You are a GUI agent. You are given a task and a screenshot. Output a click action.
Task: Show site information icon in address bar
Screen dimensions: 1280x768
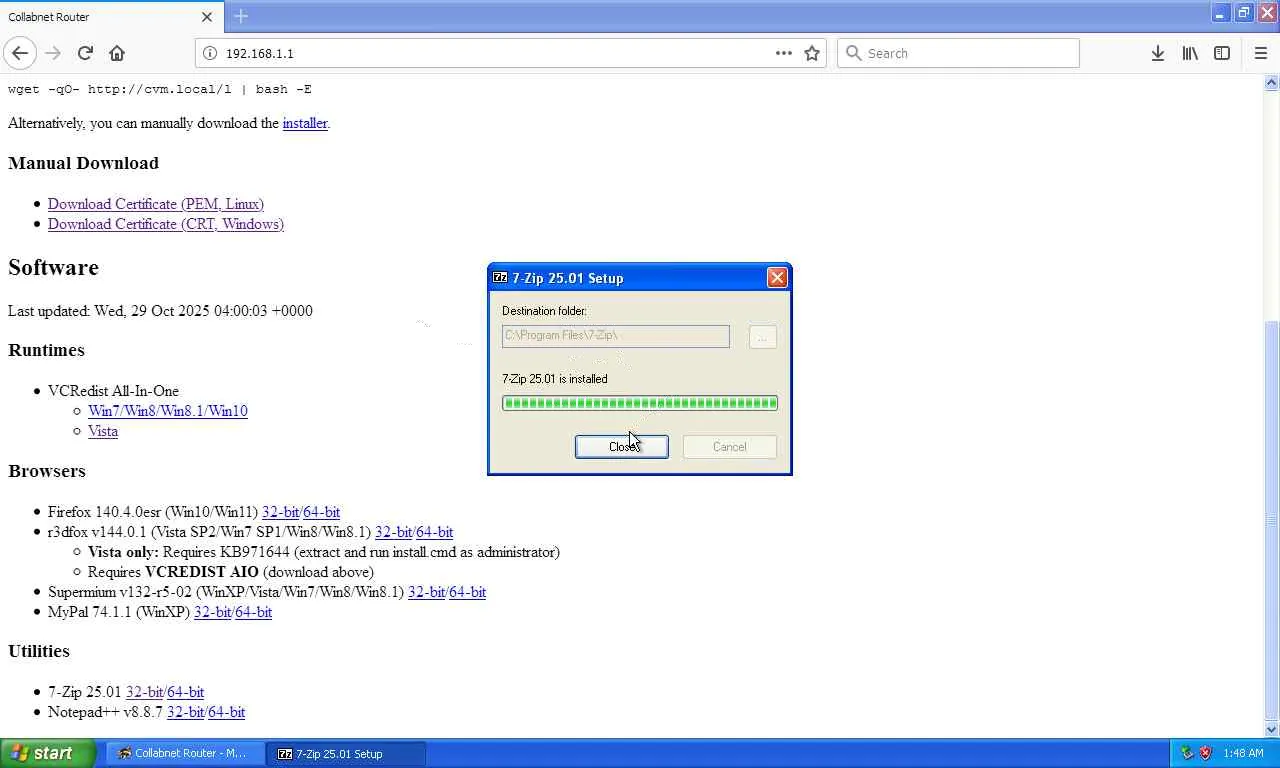pos(210,53)
